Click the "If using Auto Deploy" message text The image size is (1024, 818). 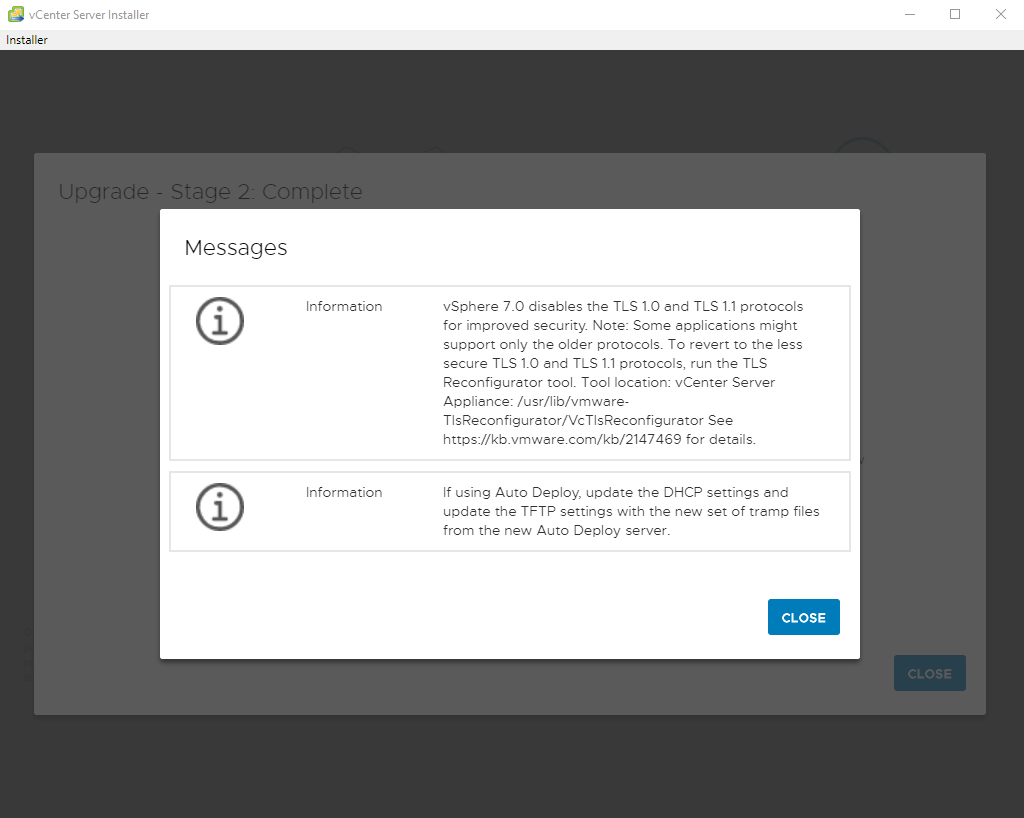pyautogui.click(x=631, y=511)
